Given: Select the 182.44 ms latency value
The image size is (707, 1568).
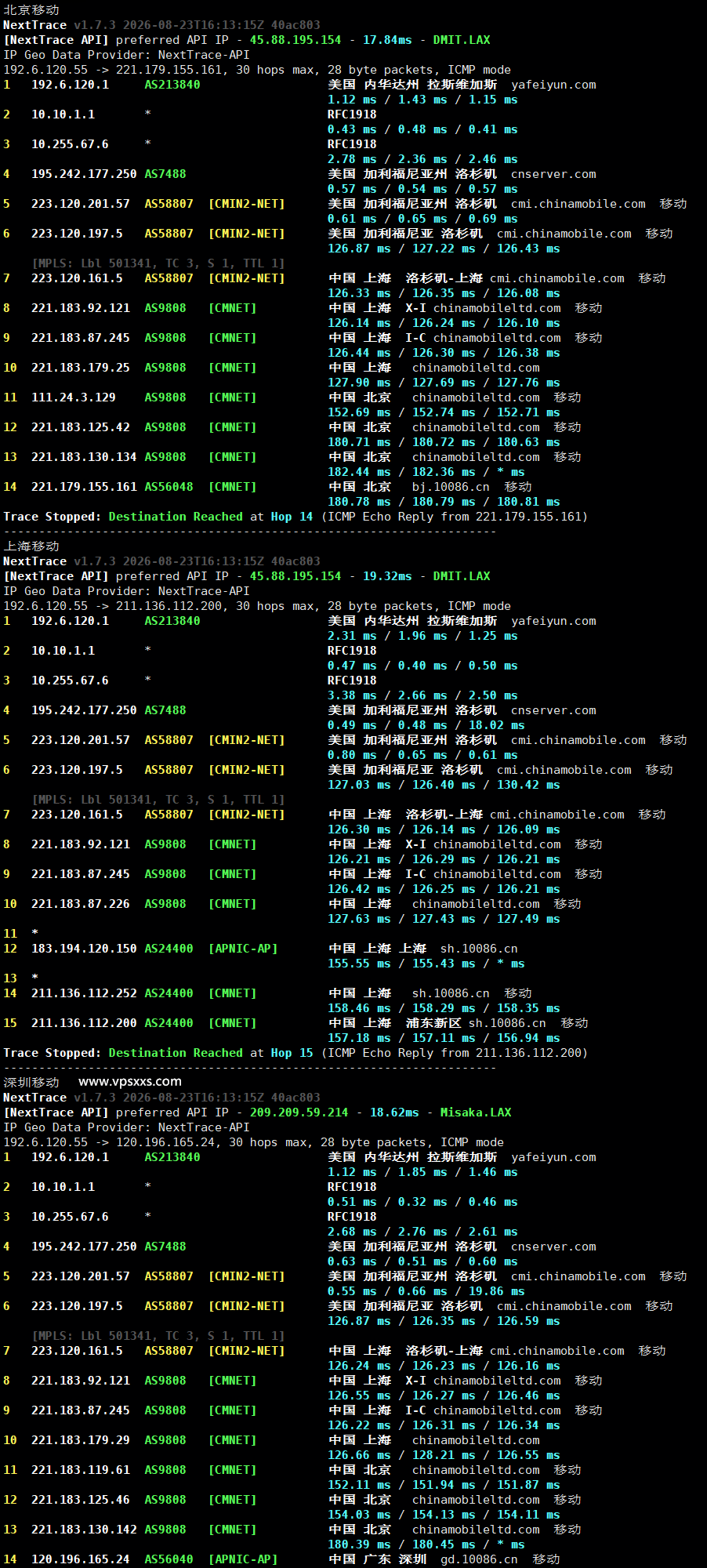Looking at the screenshot, I should coord(359,472).
